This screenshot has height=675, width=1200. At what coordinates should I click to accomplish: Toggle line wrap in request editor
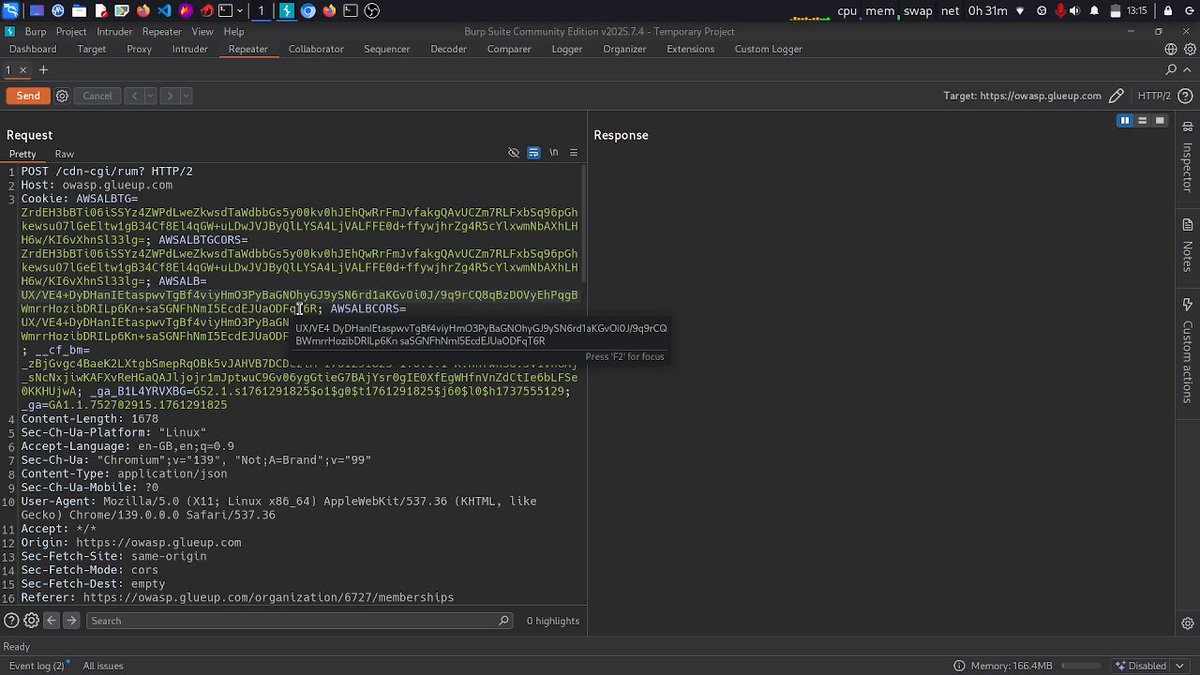coord(534,153)
